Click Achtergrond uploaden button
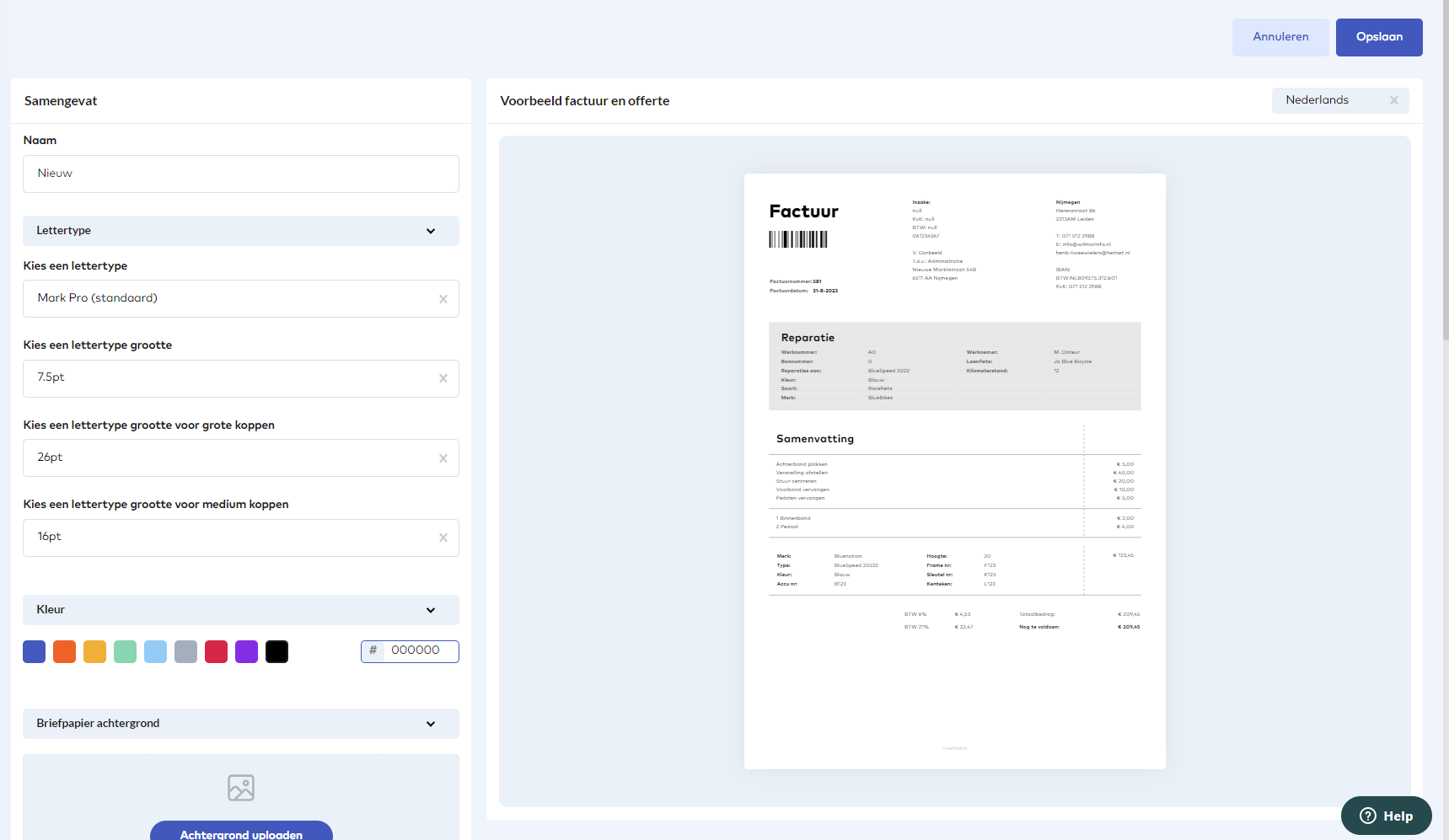1449x840 pixels. point(241,831)
